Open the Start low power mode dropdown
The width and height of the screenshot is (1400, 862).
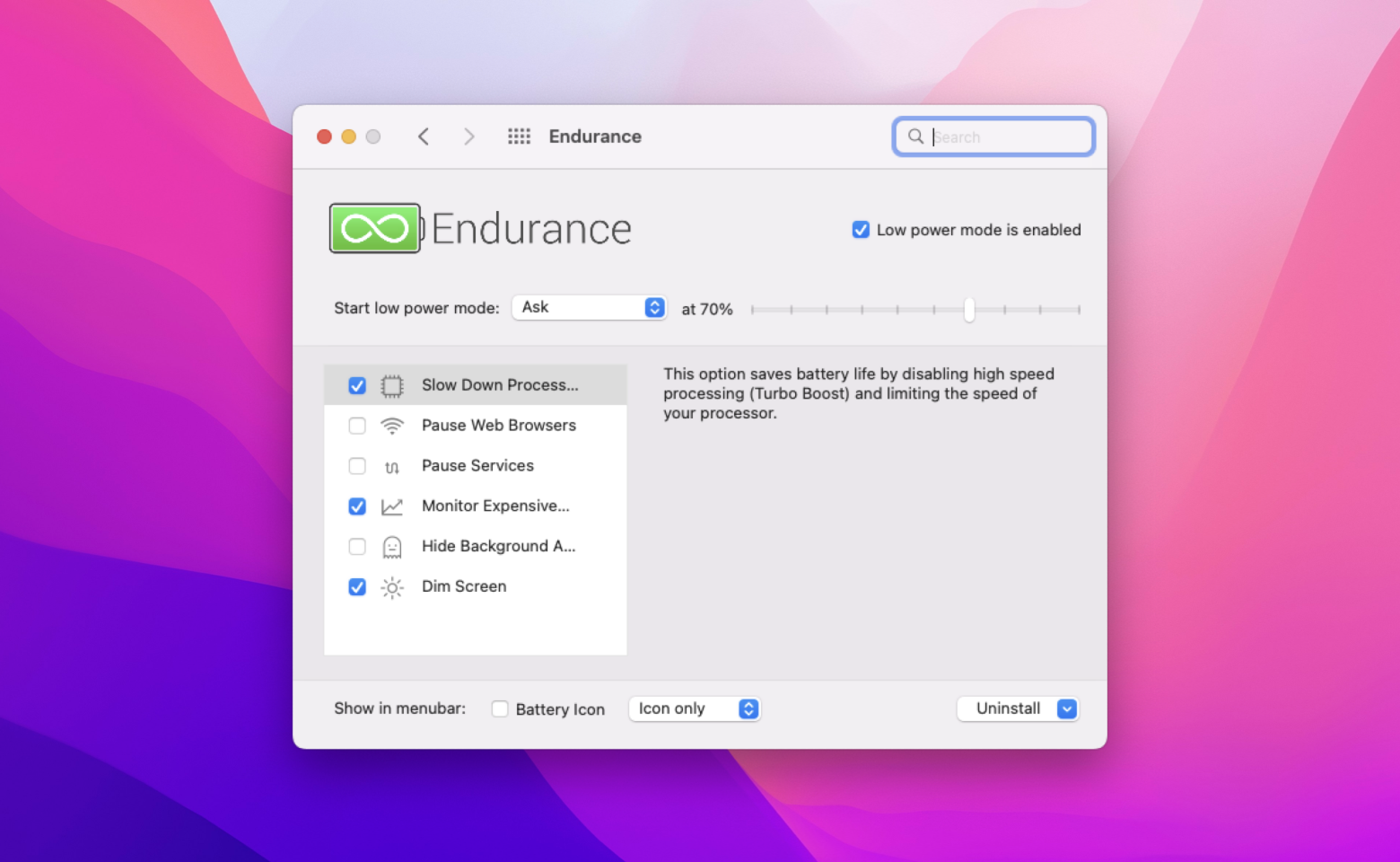tap(589, 307)
